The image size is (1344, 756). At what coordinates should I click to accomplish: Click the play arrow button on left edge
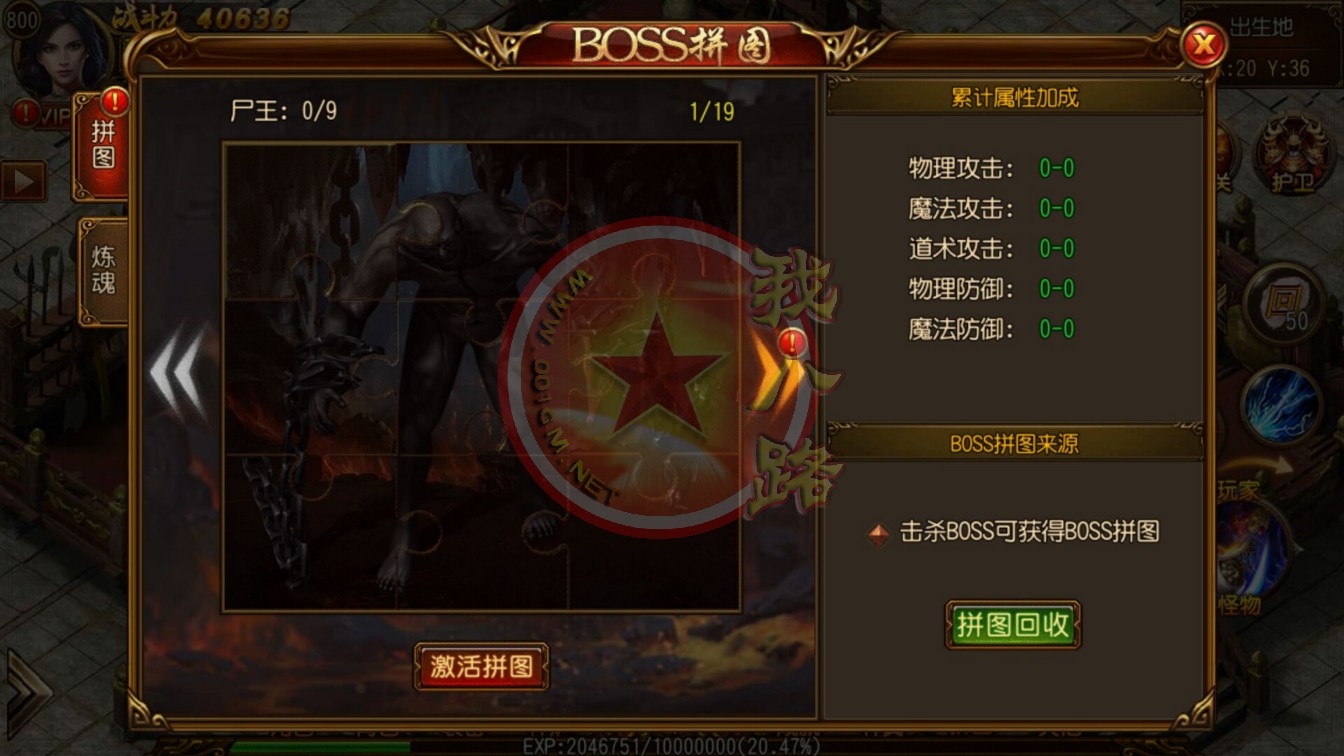[x=22, y=181]
